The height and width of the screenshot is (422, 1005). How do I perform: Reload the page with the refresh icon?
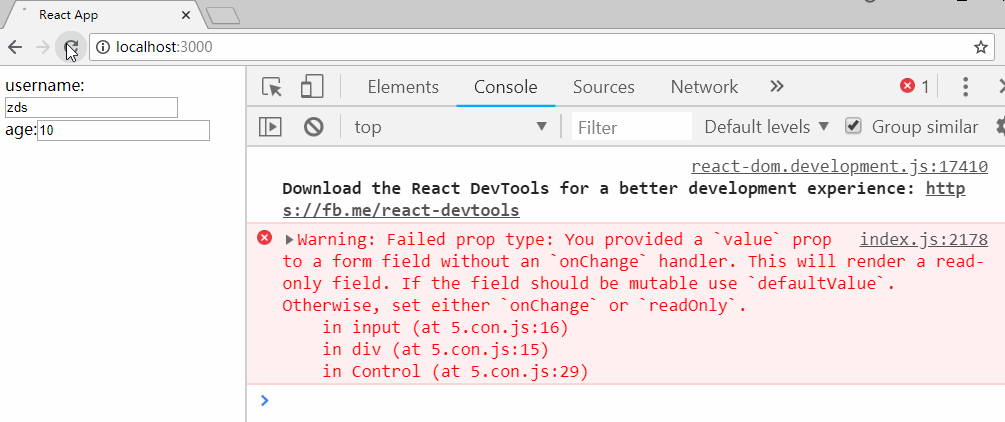point(71,47)
